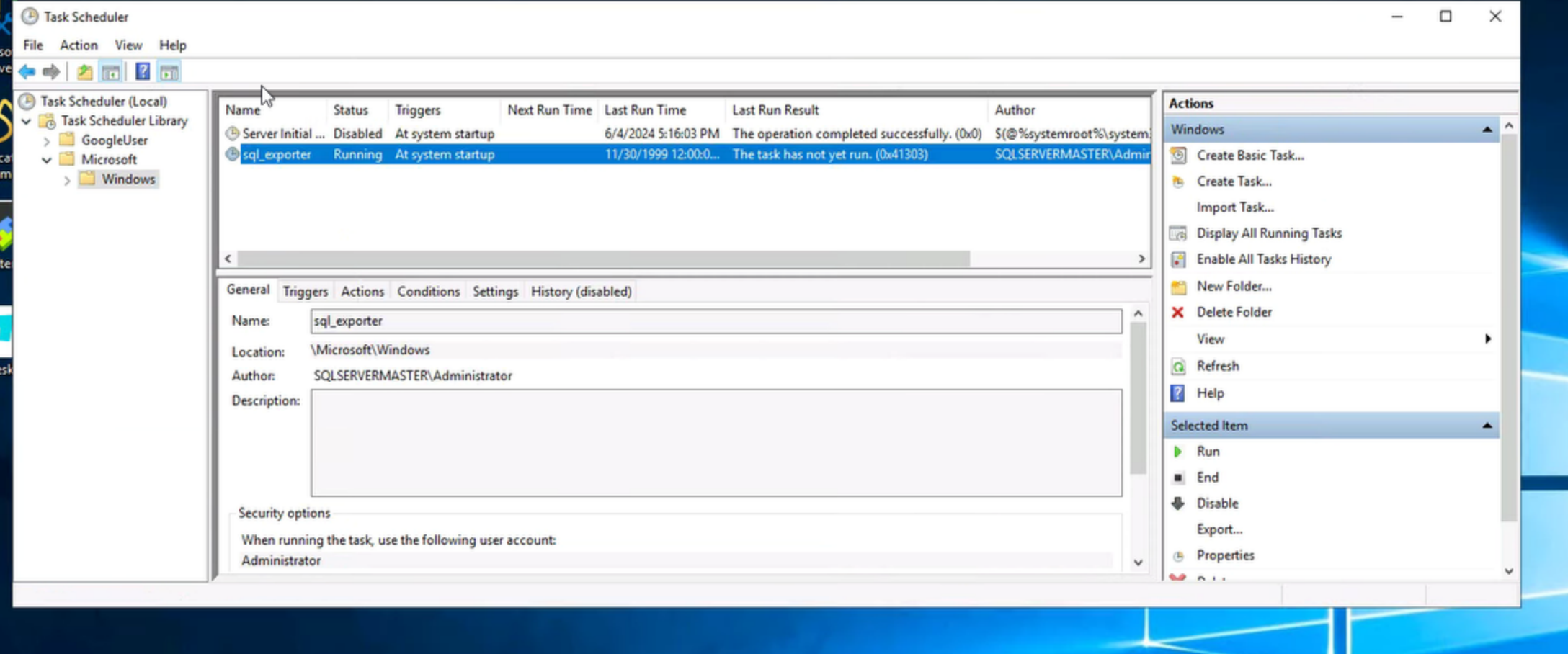The height and width of the screenshot is (654, 1568).
Task: Collapse the Microsoft folder node
Action: pos(46,160)
